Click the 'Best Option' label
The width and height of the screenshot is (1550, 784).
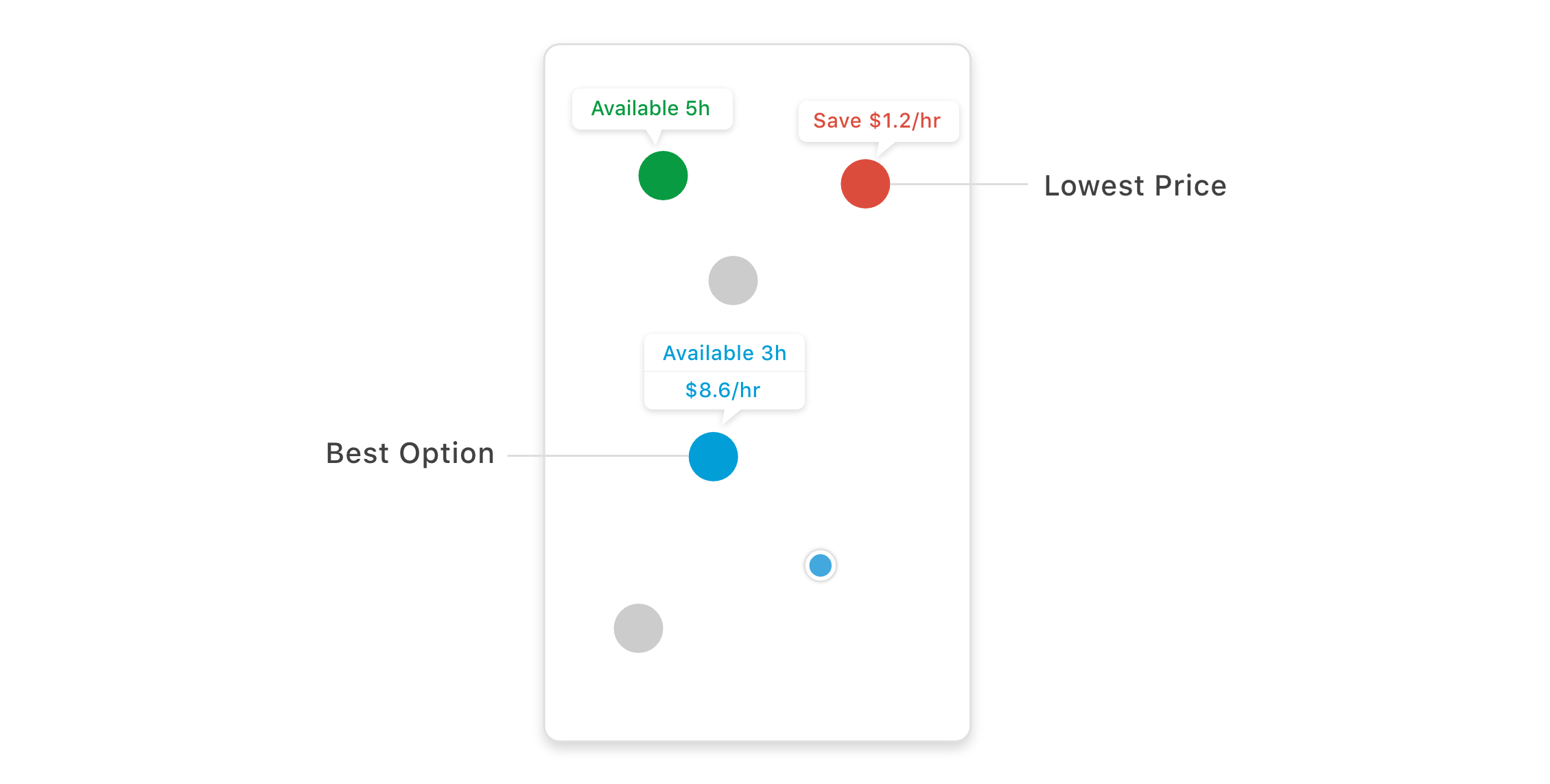(410, 453)
